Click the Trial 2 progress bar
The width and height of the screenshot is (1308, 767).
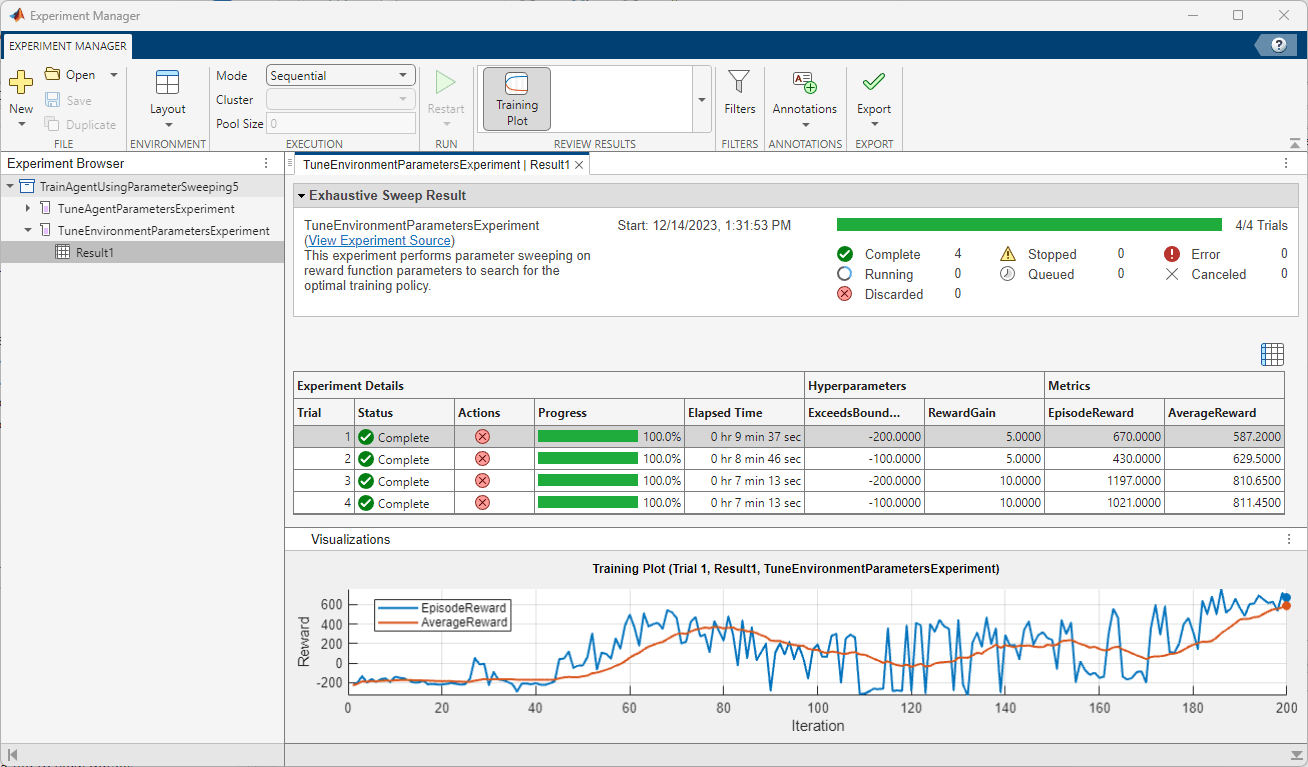tap(588, 459)
